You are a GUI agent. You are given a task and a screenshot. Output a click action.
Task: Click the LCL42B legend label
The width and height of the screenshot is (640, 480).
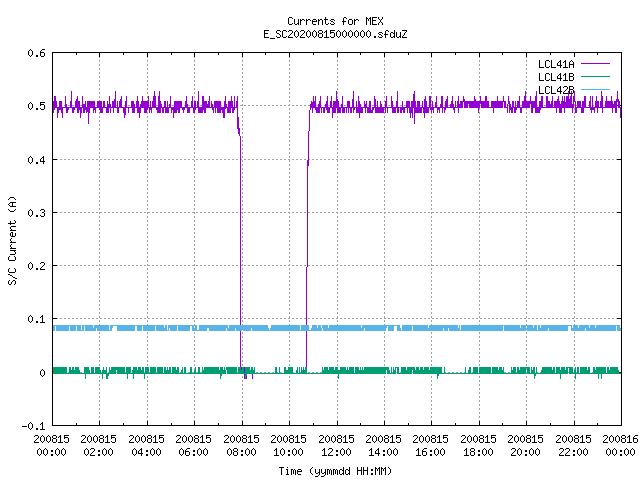coord(556,90)
